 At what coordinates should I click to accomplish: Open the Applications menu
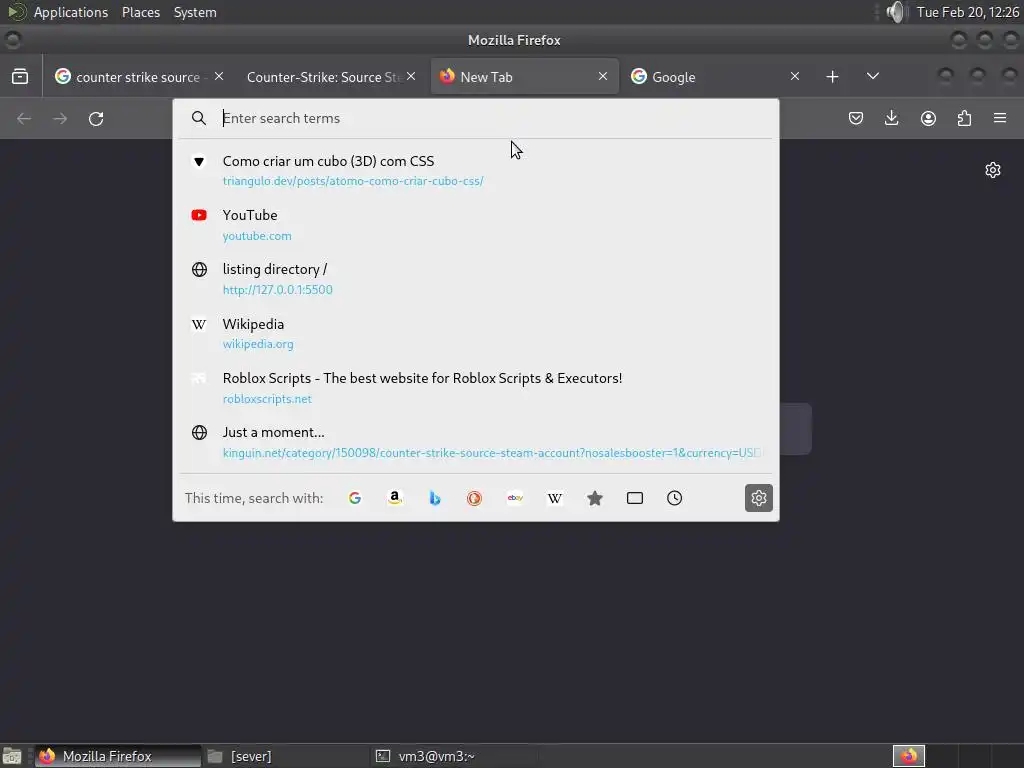71,12
